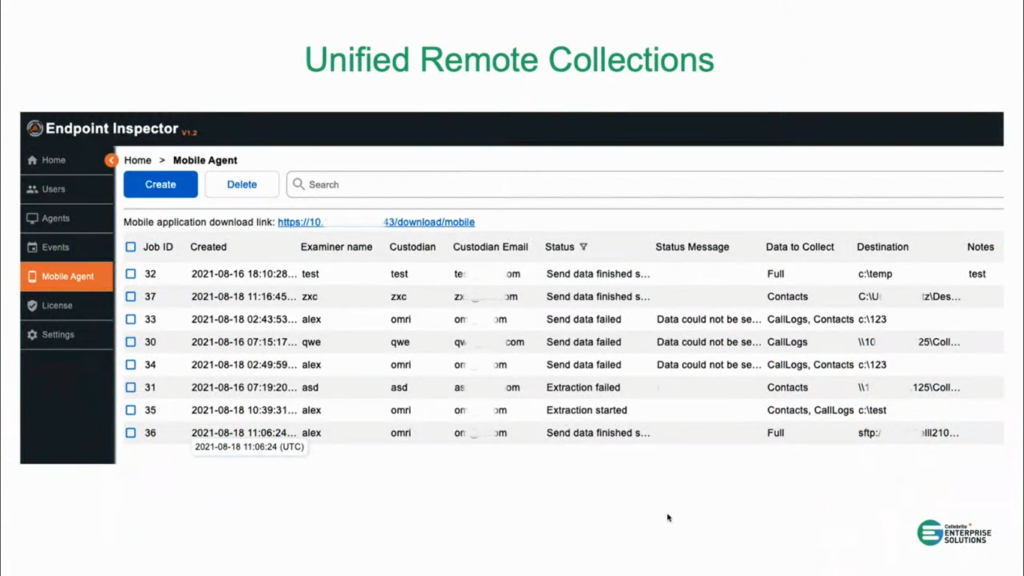1024x576 pixels.
Task: Open Events in the sidebar menu
Action: [67, 248]
